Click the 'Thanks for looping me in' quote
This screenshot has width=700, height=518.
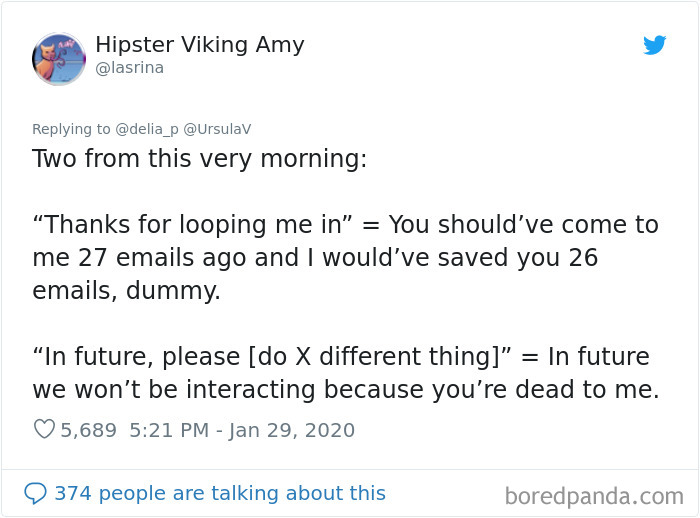click(193, 224)
